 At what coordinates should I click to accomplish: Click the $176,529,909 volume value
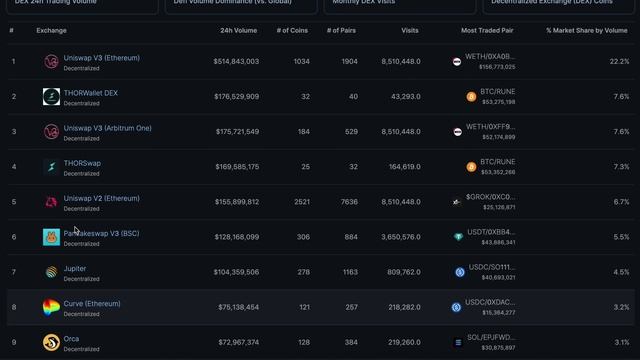pyautogui.click(x=237, y=97)
